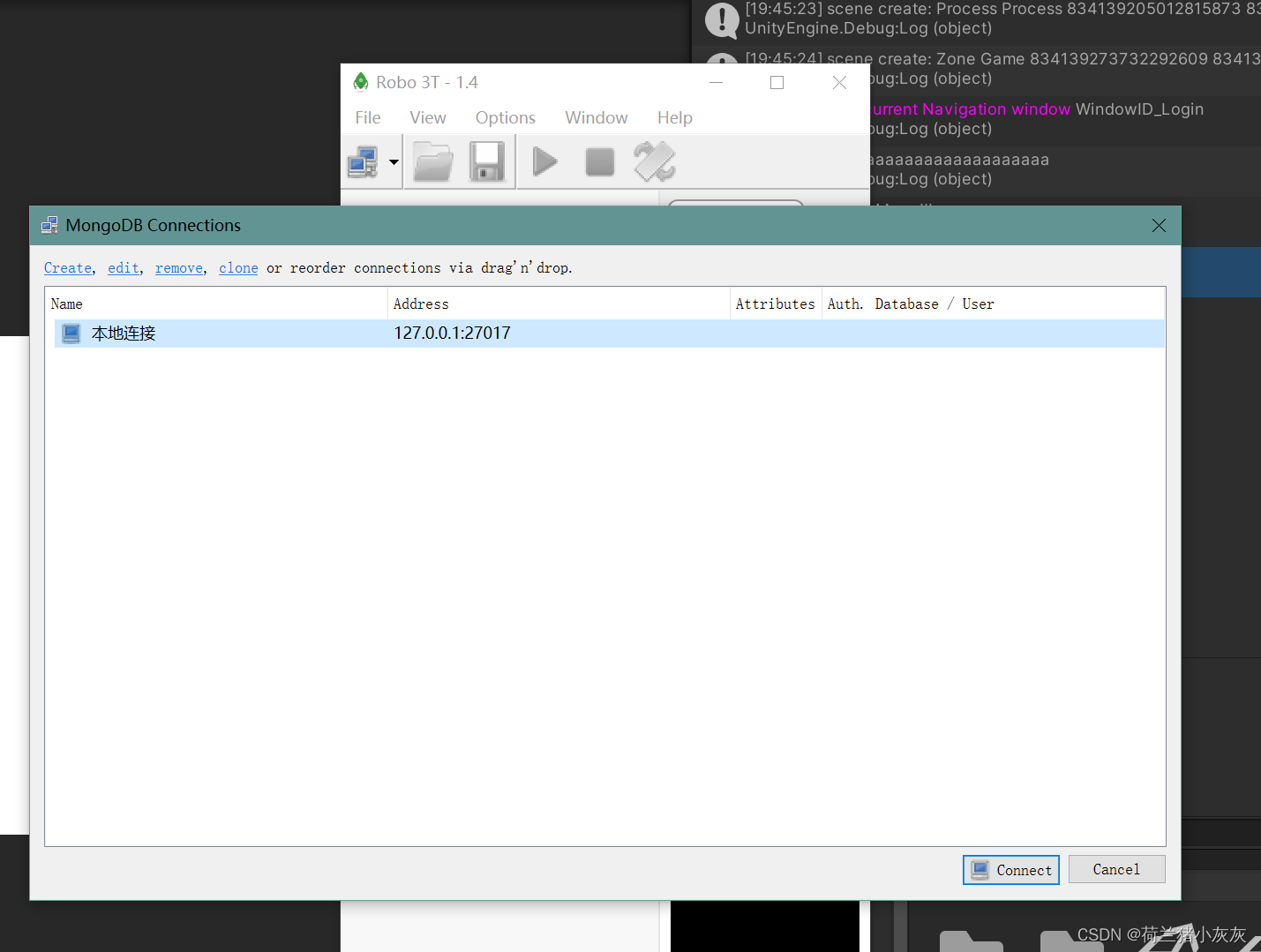Screen dimensions: 1261x952
Task: Click the Address column header
Action: point(559,304)
